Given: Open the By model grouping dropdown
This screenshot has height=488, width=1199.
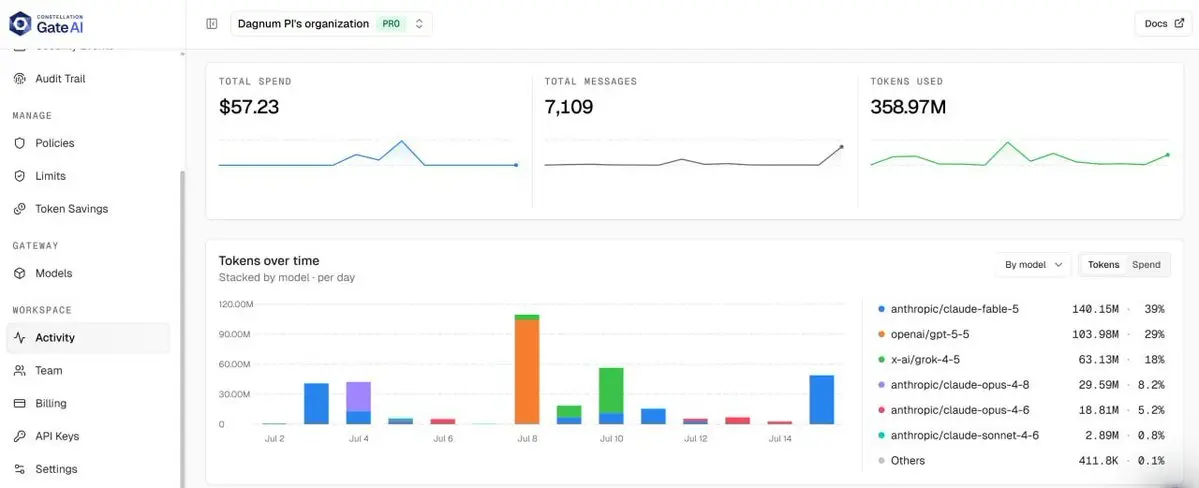Looking at the screenshot, I should coord(1033,265).
